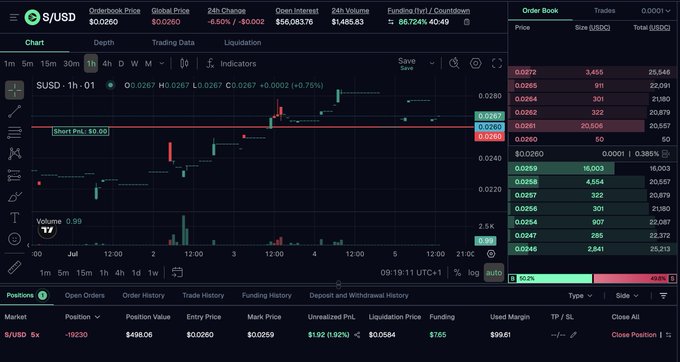
Task: Click the chart panel resize handle
Action: [339, 285]
